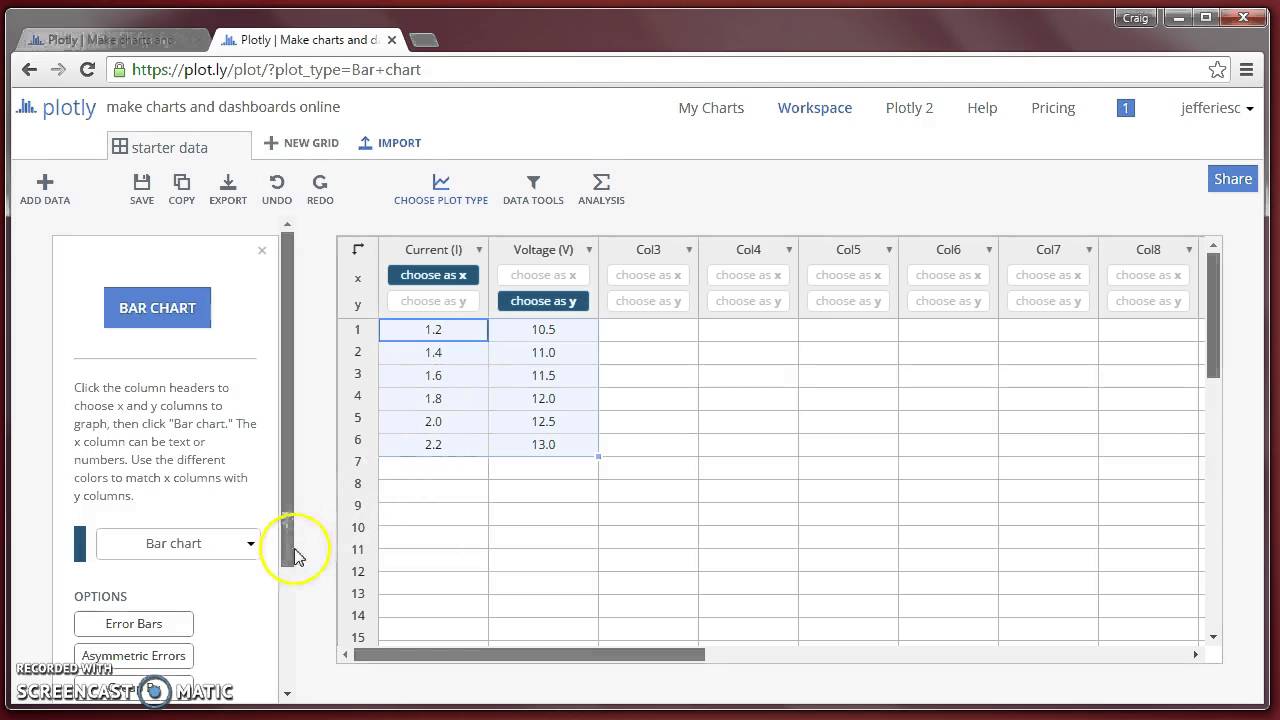Toggle choose as y for Voltage (V)
This screenshot has height=720, width=1280.
point(543,301)
